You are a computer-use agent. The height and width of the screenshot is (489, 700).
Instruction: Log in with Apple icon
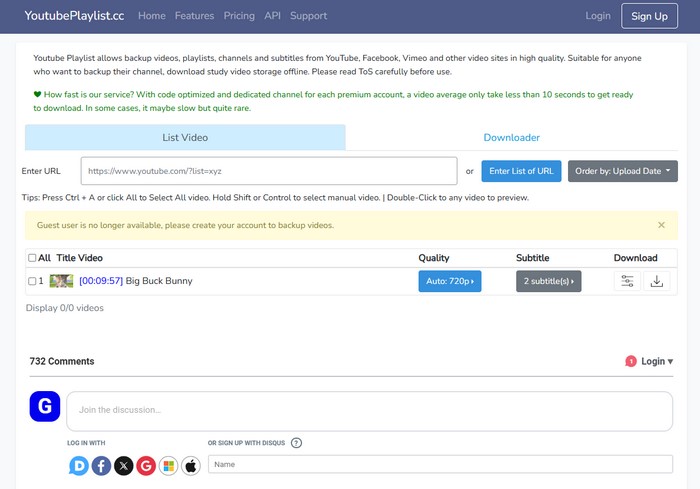tap(191, 466)
